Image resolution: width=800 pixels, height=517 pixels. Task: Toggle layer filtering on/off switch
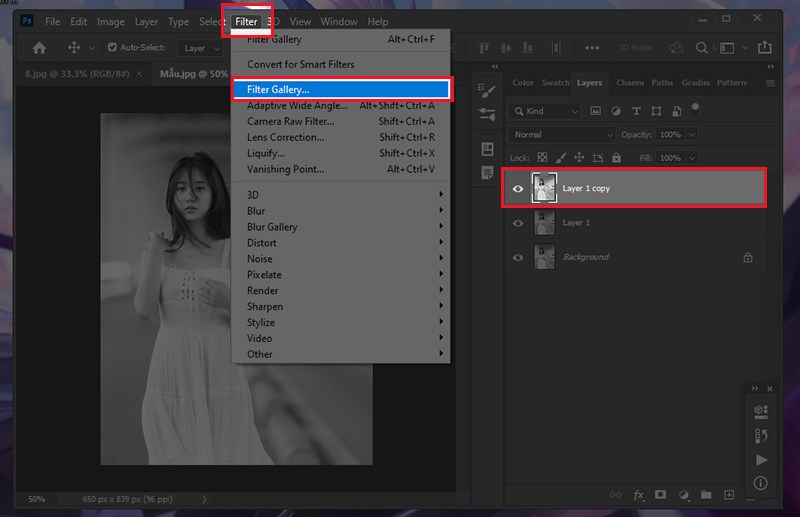pyautogui.click(x=695, y=109)
